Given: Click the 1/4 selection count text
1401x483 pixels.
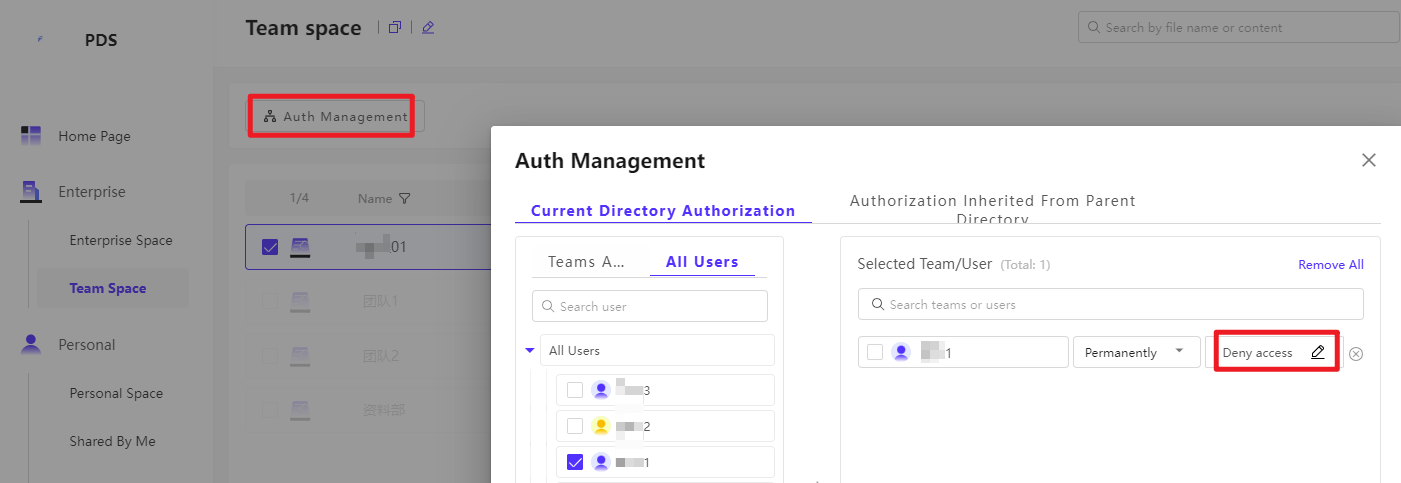Looking at the screenshot, I should (299, 199).
